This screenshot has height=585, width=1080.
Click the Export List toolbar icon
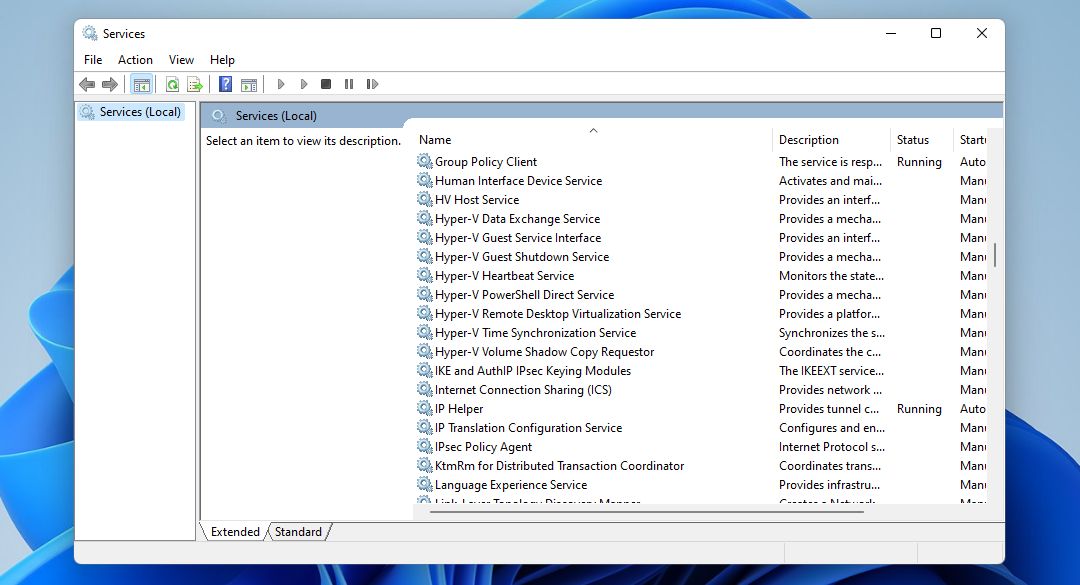coord(195,84)
